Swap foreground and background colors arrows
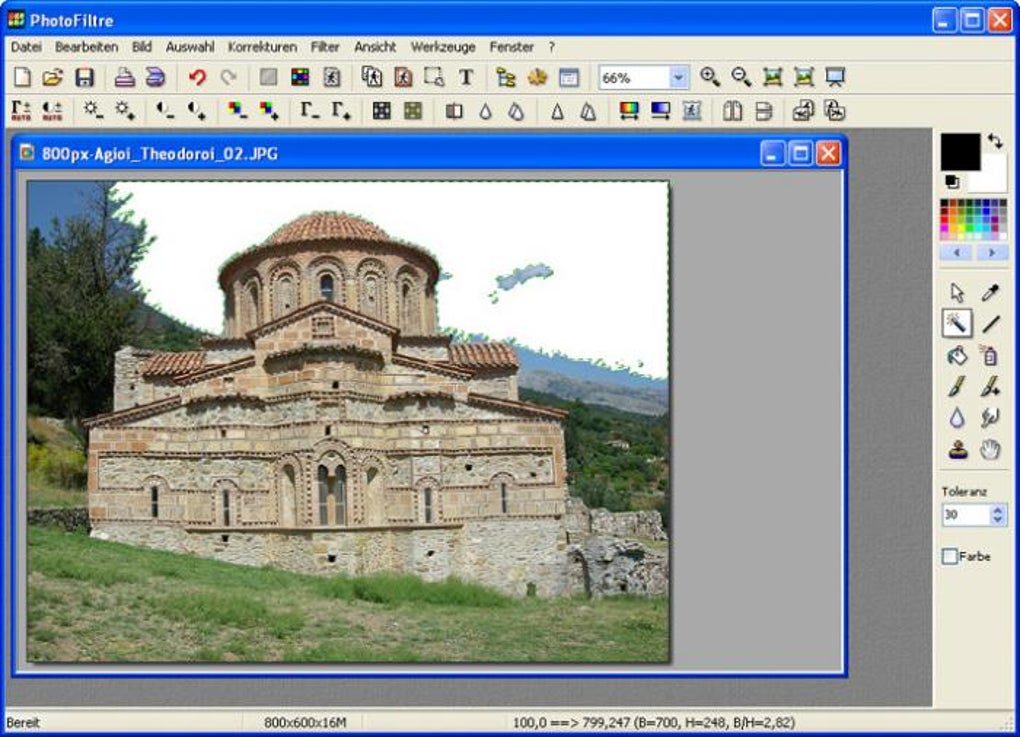 pos(995,141)
